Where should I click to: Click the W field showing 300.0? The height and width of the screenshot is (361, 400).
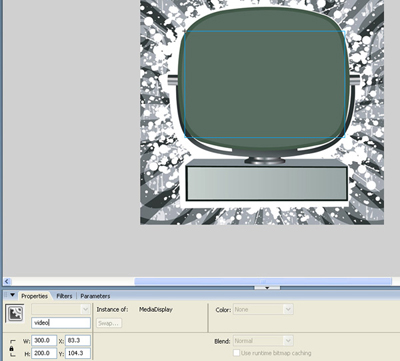44,341
